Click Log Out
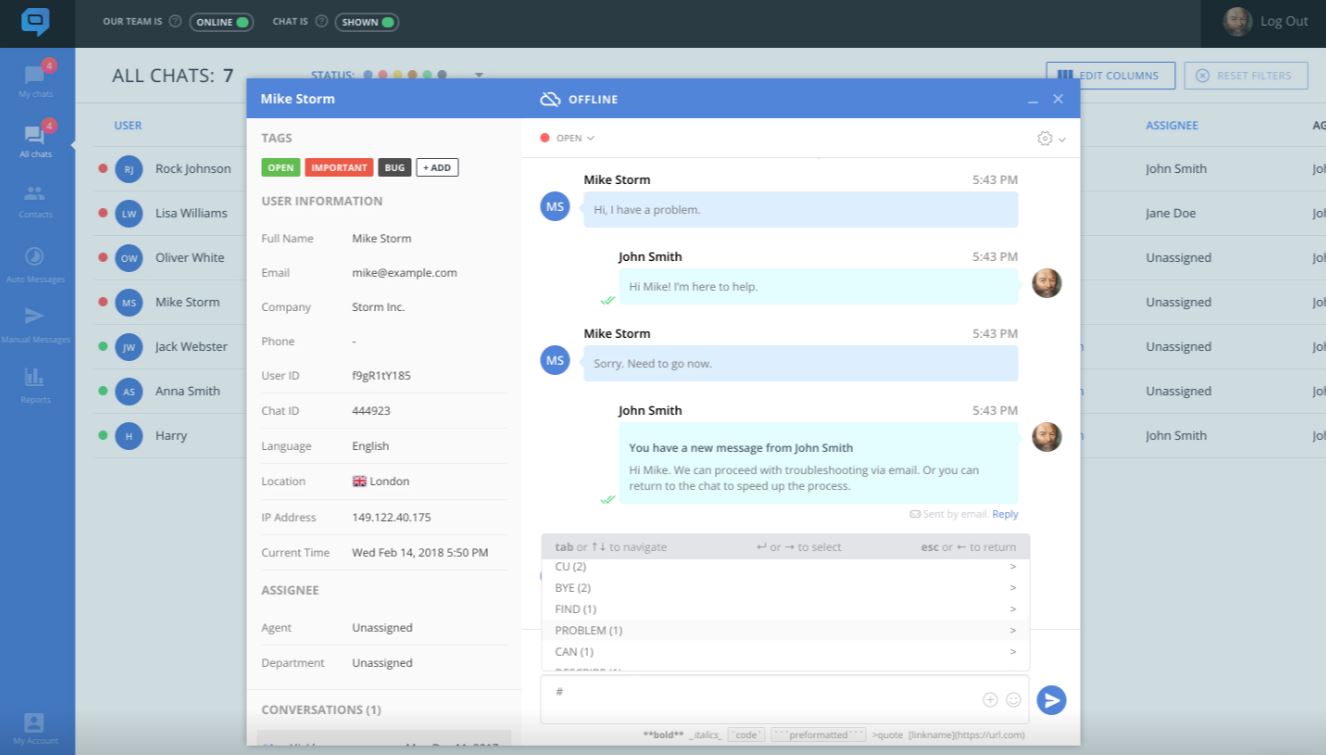This screenshot has width=1326, height=755. [1284, 21]
